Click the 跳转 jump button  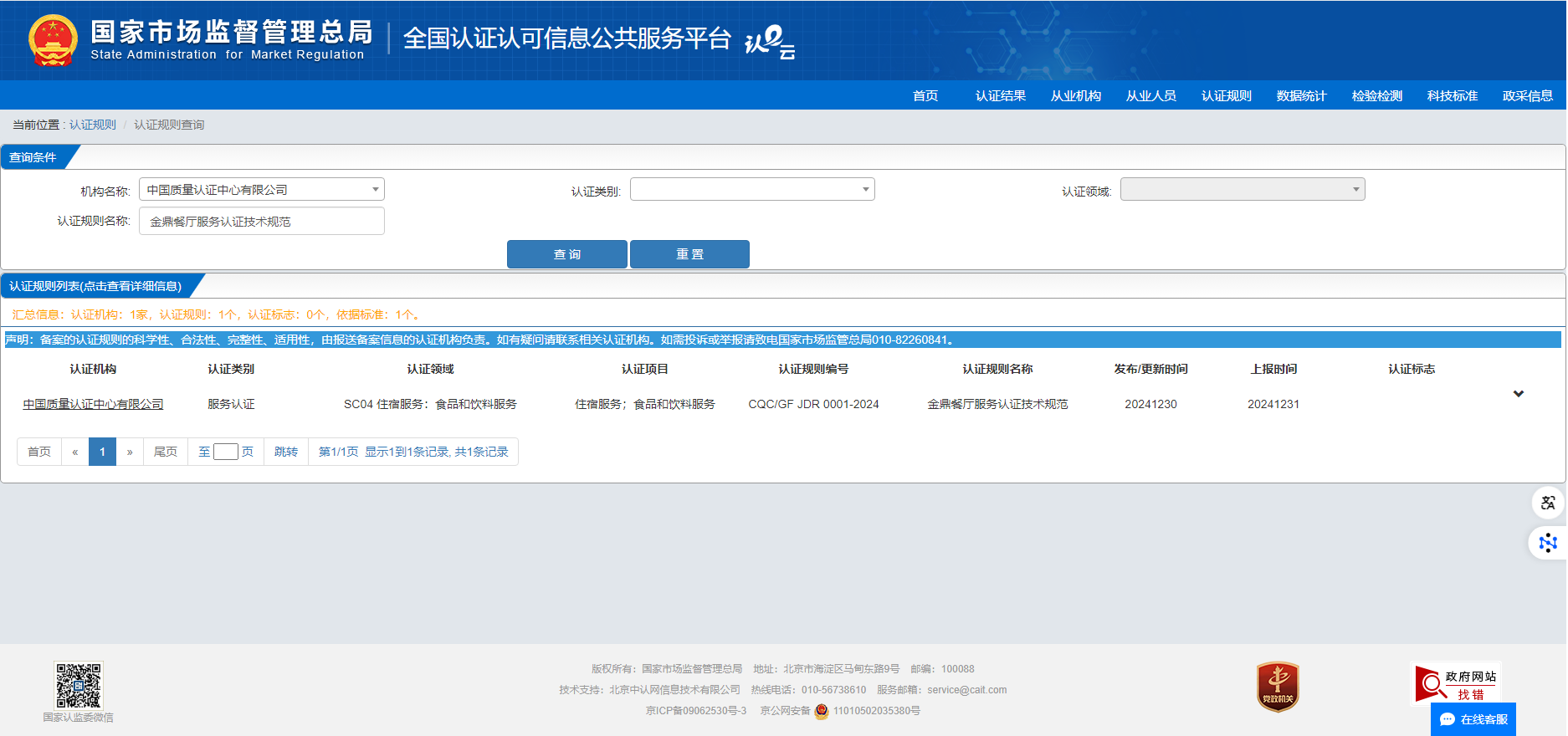click(x=286, y=452)
